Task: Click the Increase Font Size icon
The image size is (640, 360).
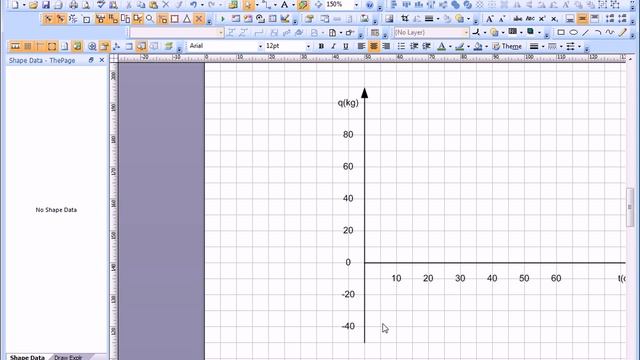Action: pyautogui.click(x=489, y=19)
